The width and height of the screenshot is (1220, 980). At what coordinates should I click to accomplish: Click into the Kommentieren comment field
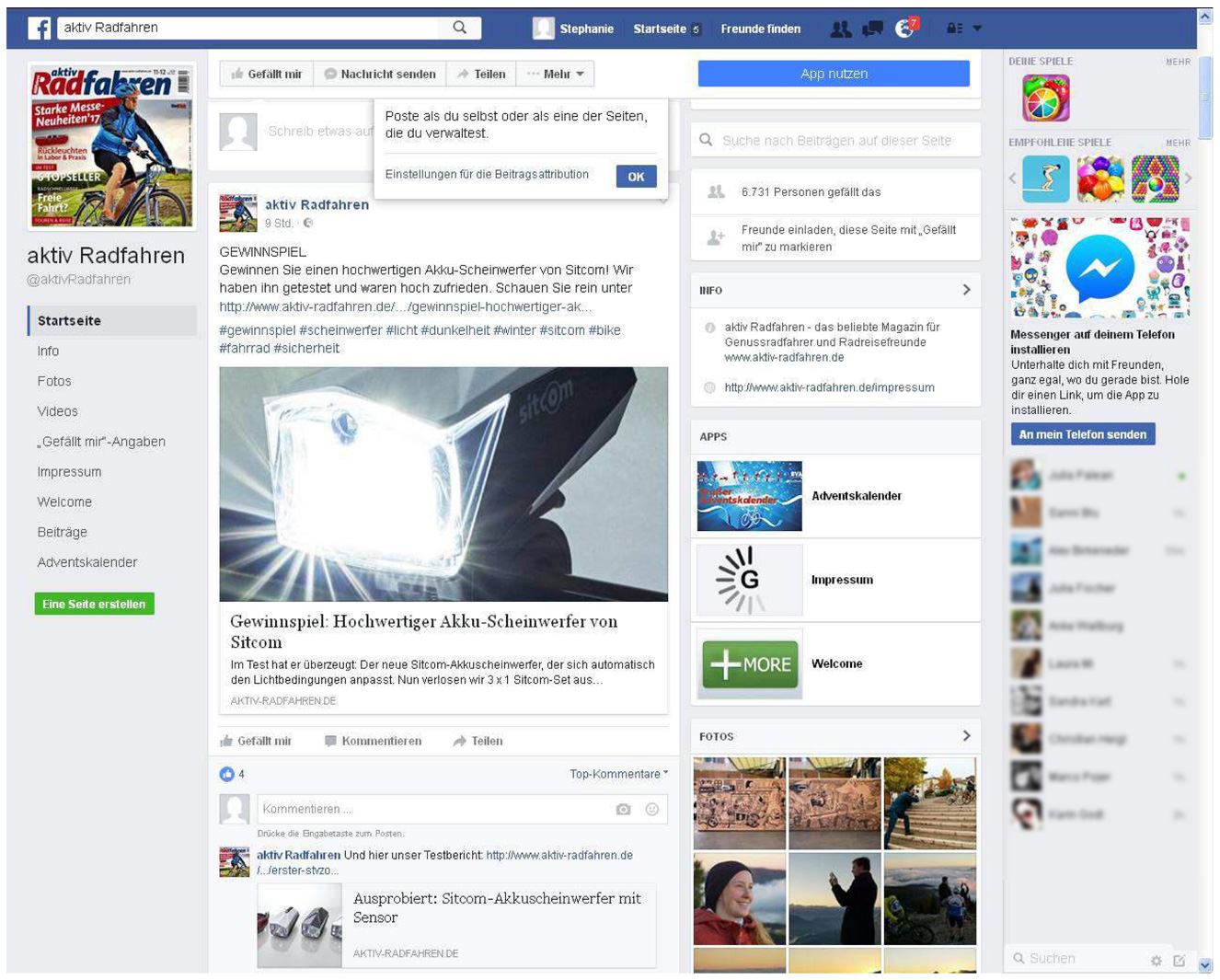432,809
